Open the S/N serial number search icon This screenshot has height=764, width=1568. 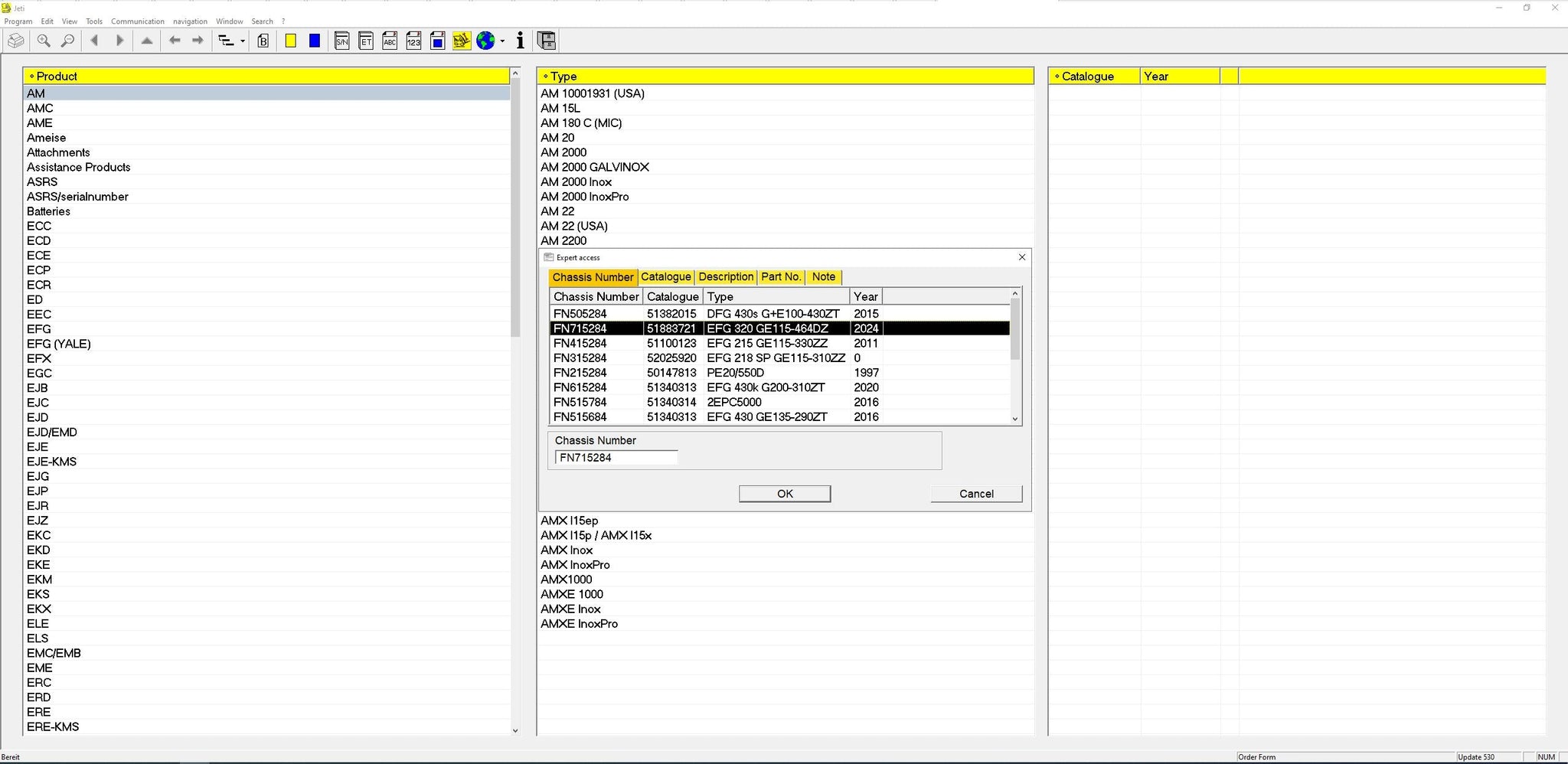(x=342, y=41)
